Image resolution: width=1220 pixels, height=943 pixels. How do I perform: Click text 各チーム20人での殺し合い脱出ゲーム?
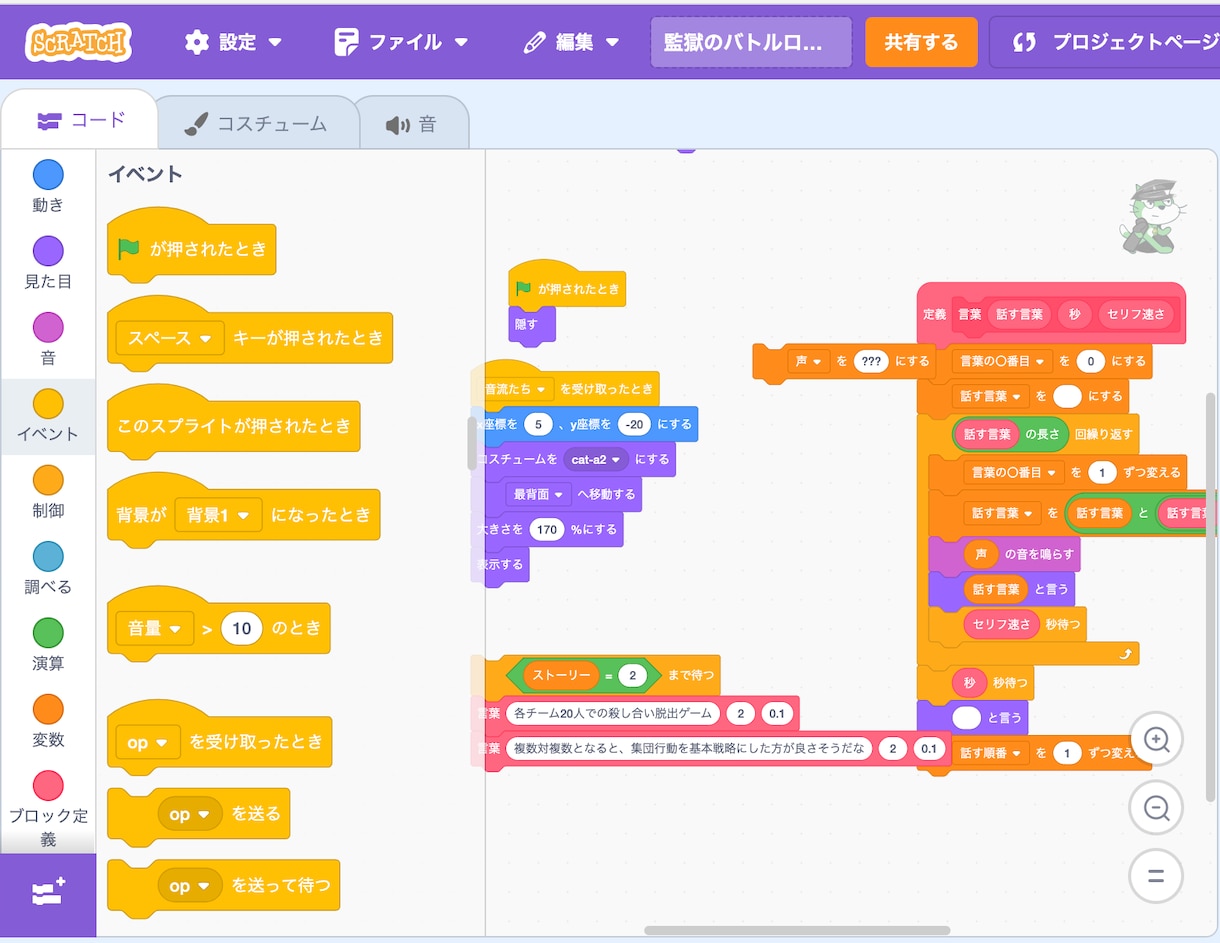pyautogui.click(x=612, y=714)
